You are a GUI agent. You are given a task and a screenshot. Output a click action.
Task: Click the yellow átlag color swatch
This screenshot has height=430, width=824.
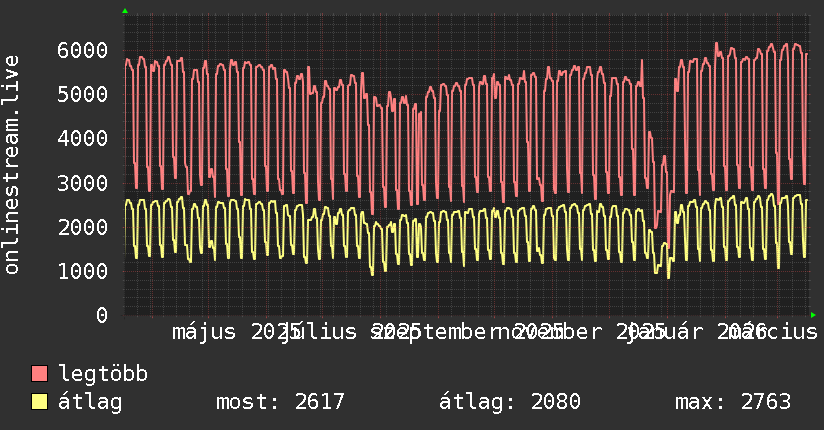point(39,402)
